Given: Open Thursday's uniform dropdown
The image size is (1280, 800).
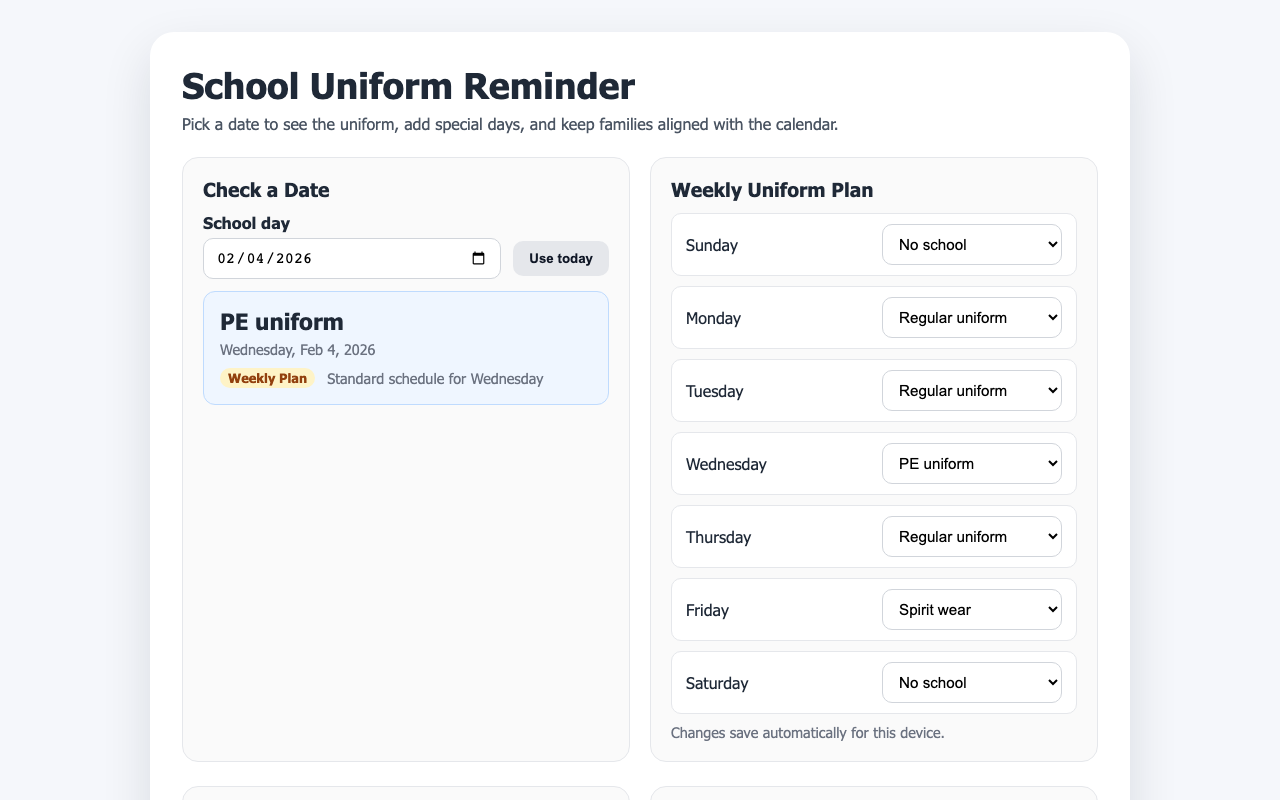Looking at the screenshot, I should 971,536.
